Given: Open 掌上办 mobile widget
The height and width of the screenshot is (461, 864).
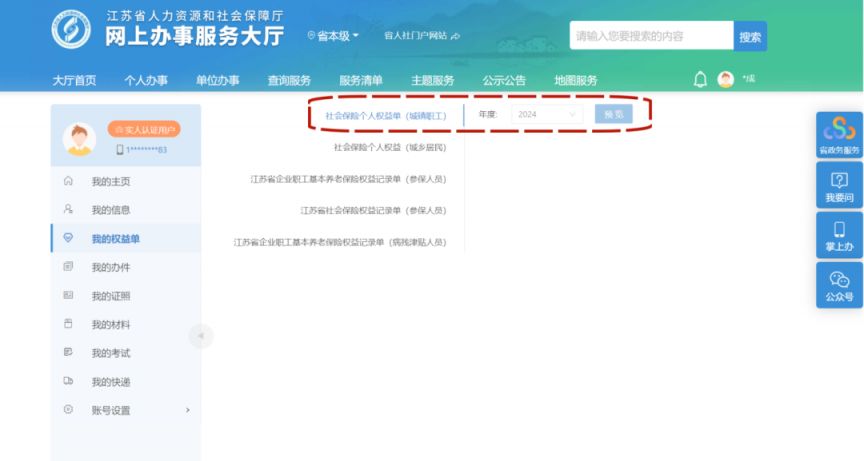Looking at the screenshot, I should (839, 235).
